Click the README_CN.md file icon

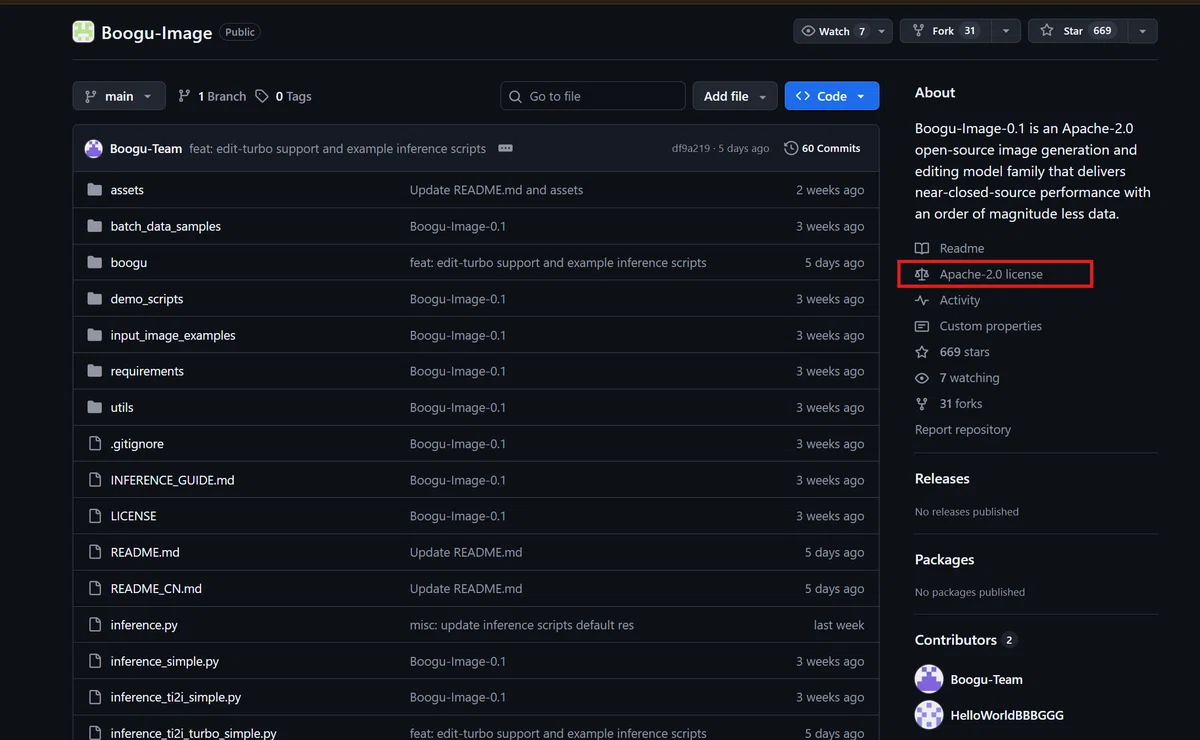(x=95, y=589)
